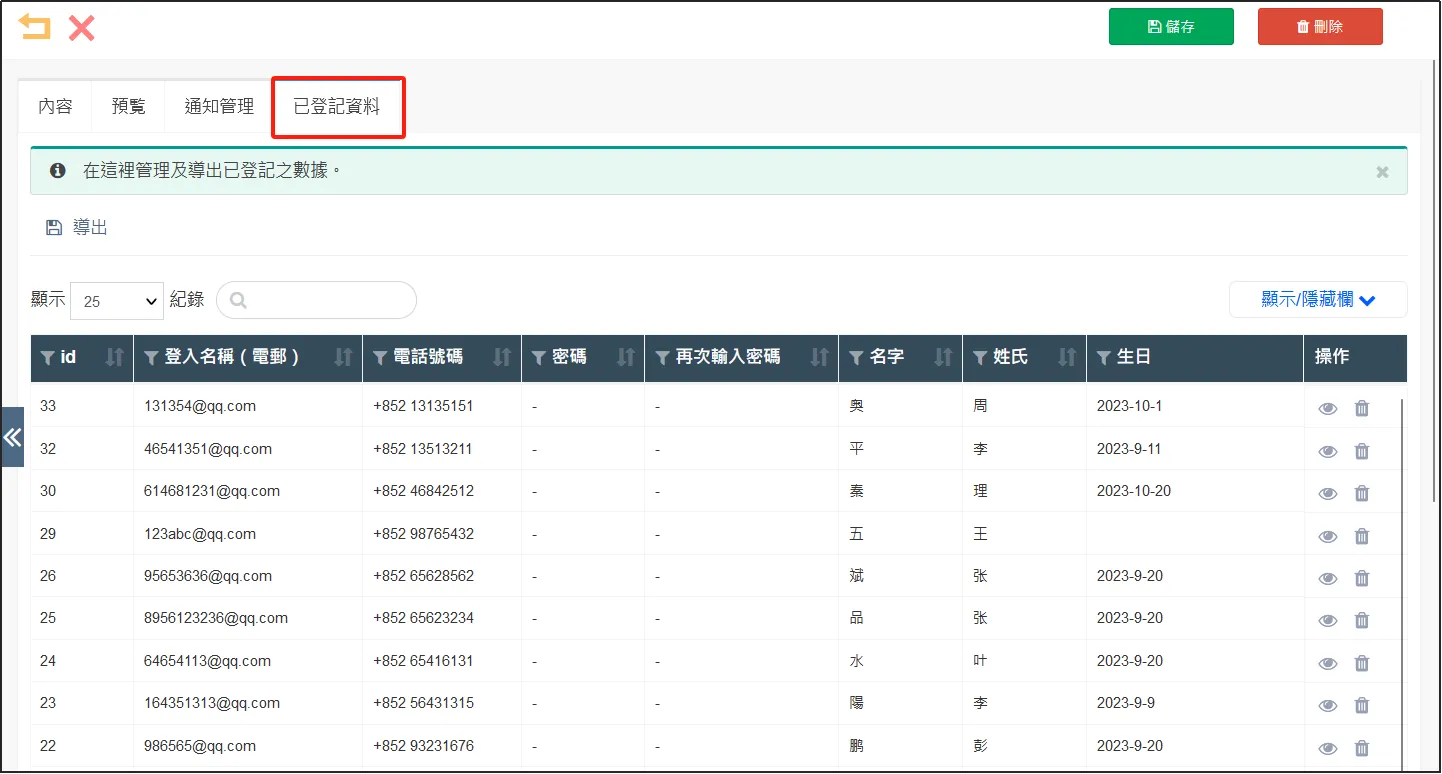This screenshot has height=774, width=1442.
Task: Click the red X cancel icon
Action: [x=81, y=27]
